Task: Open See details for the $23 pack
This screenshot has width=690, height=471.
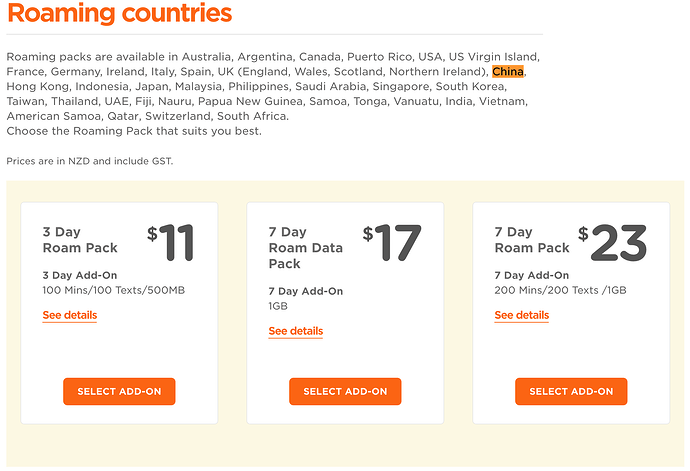Action: [x=521, y=315]
